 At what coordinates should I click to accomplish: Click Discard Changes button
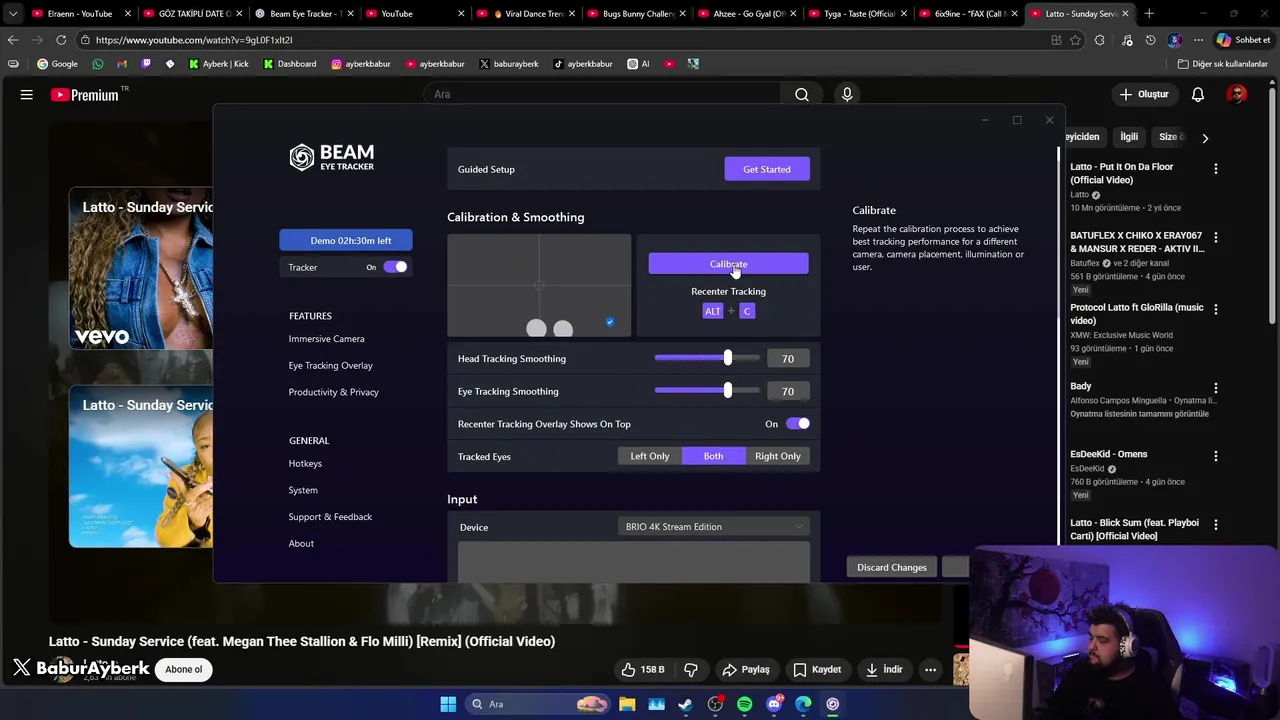click(892, 567)
